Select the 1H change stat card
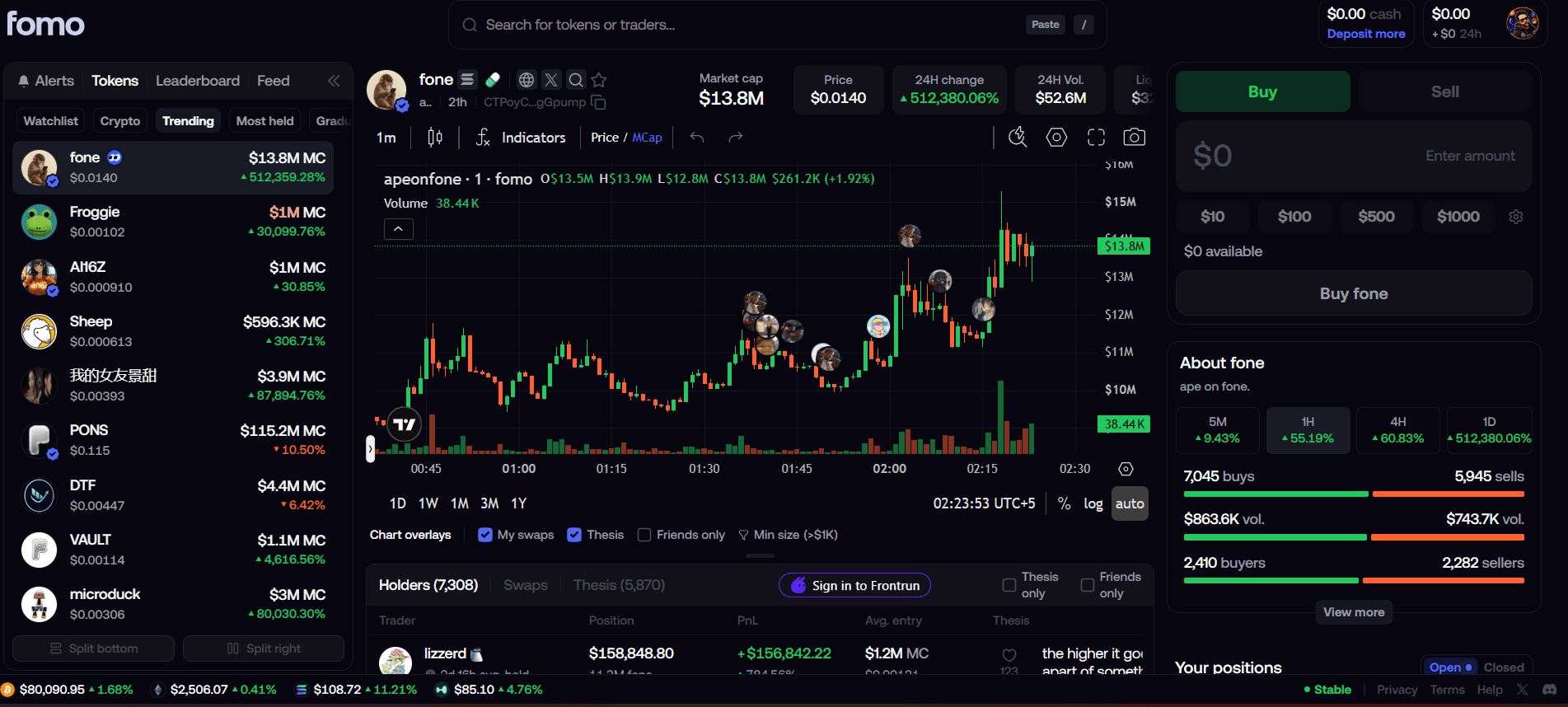 click(x=1308, y=430)
